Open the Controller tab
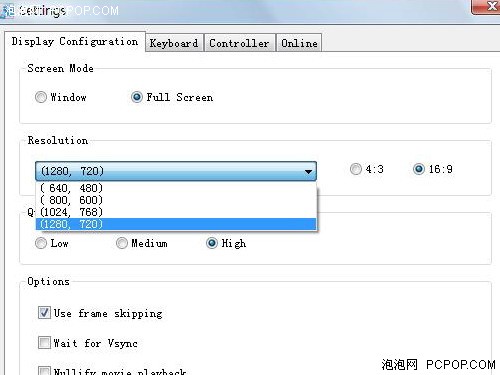 [240, 43]
